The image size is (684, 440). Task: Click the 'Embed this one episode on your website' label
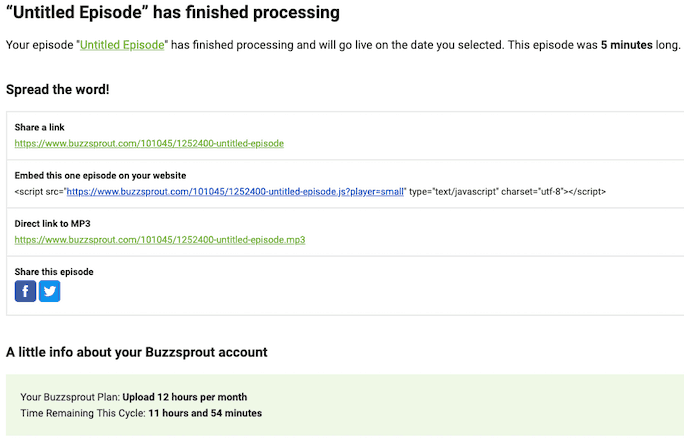click(100, 175)
